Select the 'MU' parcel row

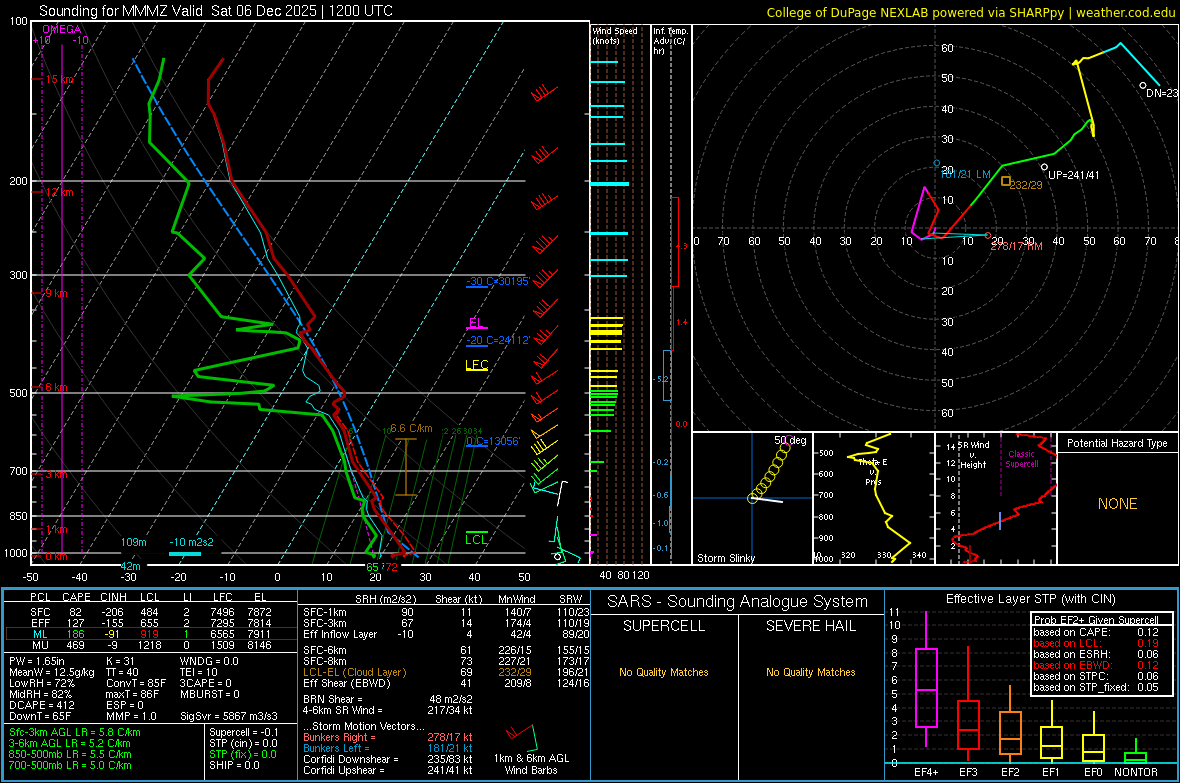coord(151,645)
